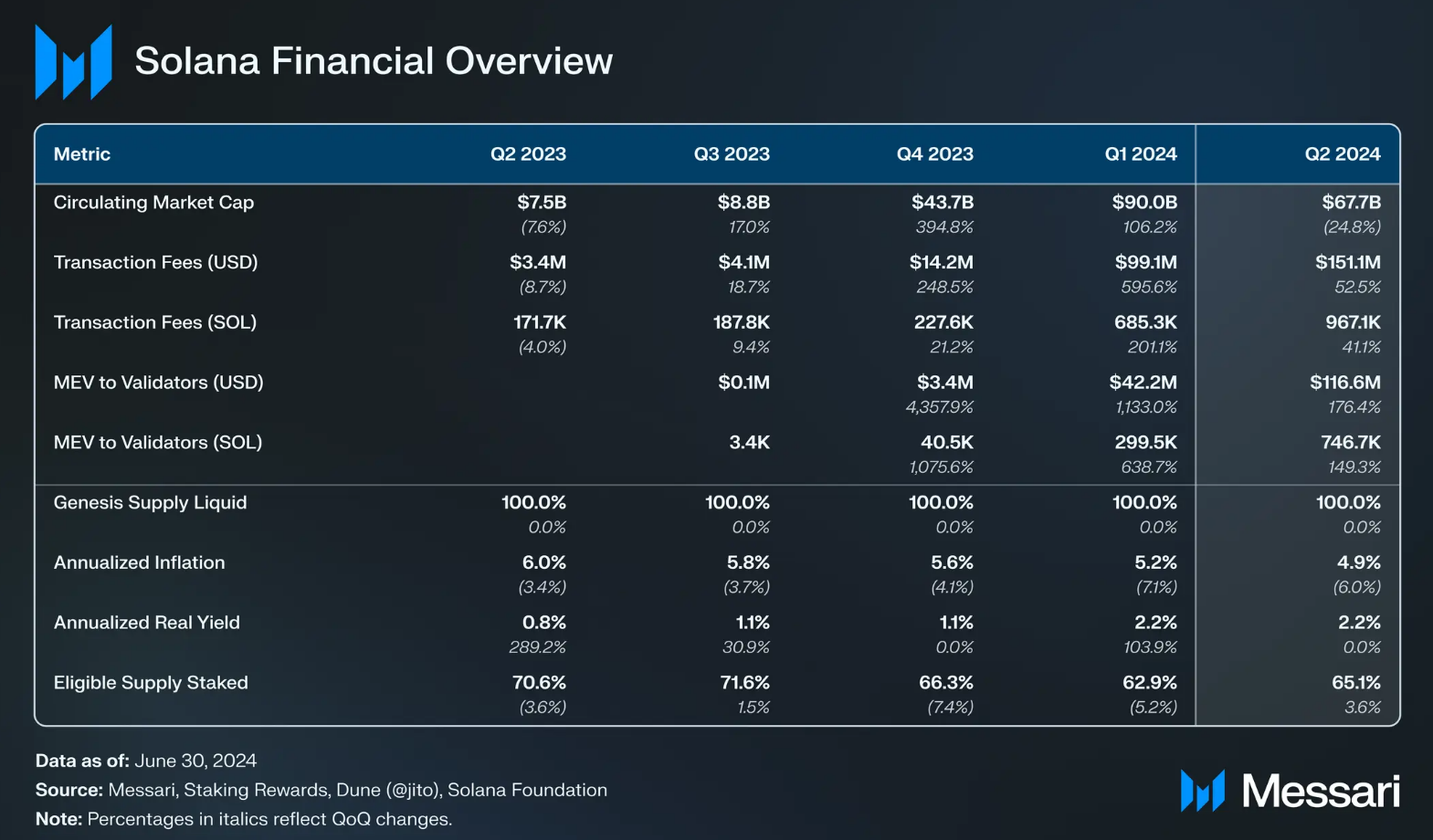Click the '$90.0B' market cap value
Screen dimensions: 1433x840
click(1144, 203)
